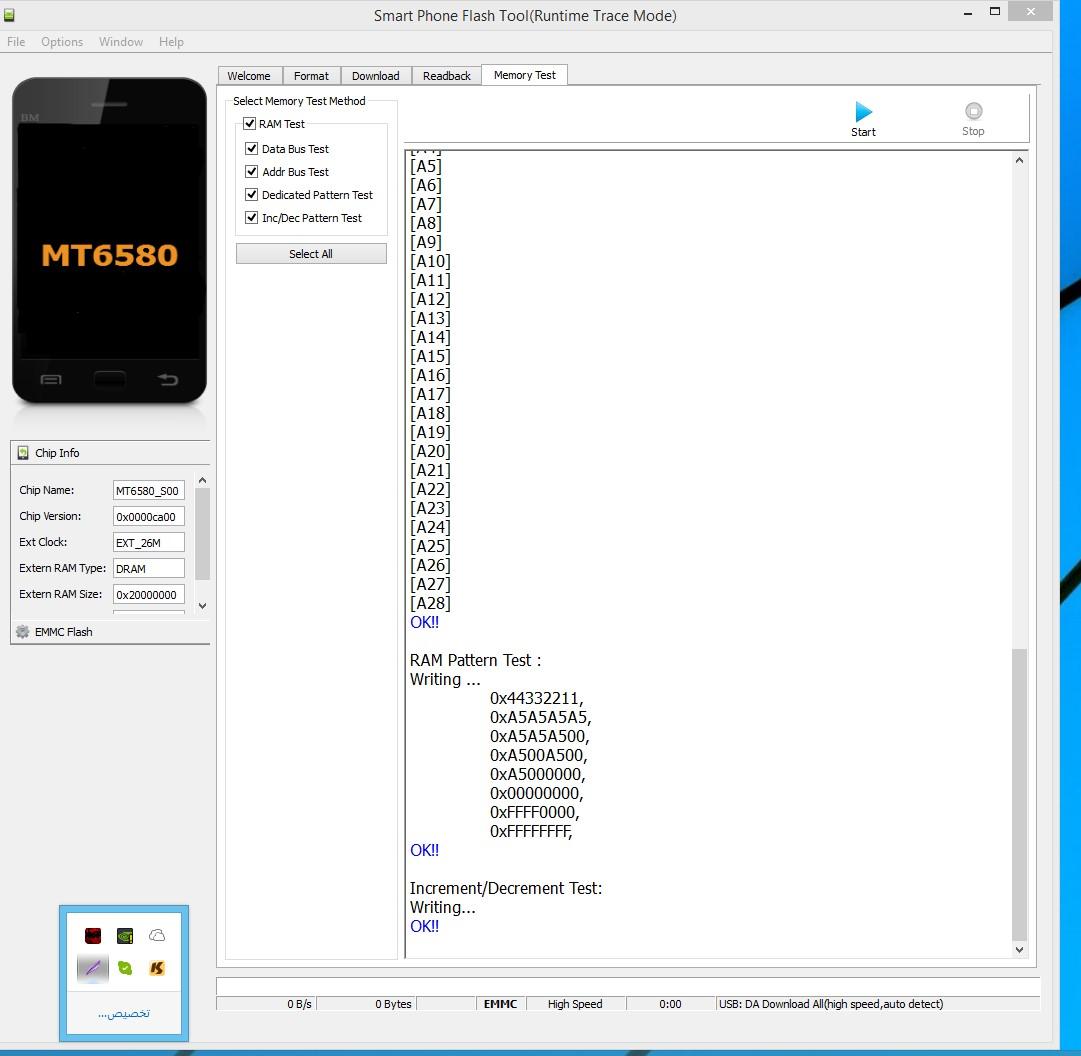Click the '[A10]' log entry
Screen dimensions: 1081x1056
[x=430, y=261]
